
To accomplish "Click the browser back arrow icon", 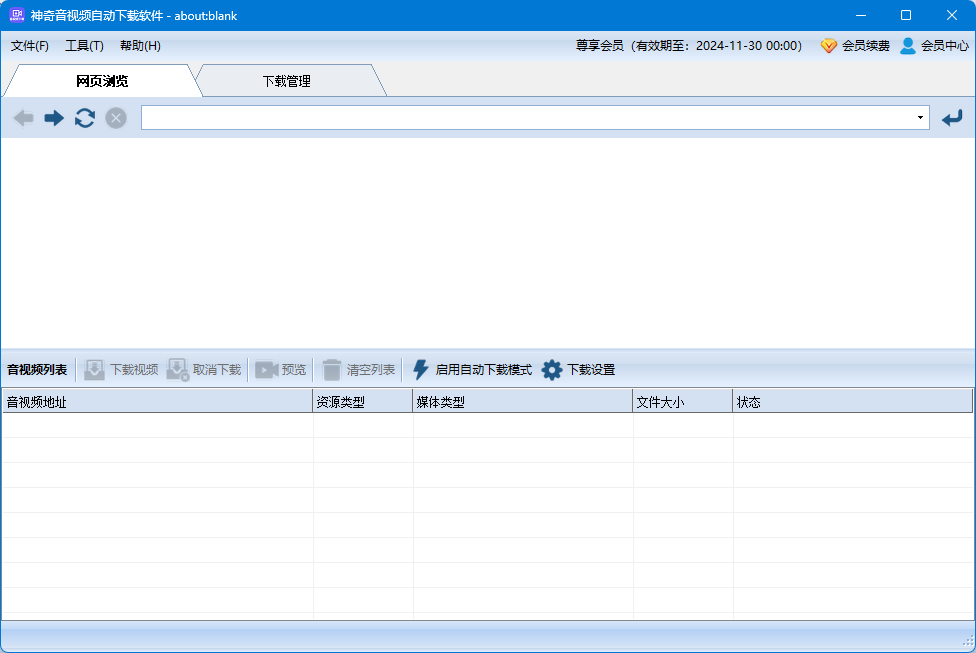I will [x=24, y=118].
